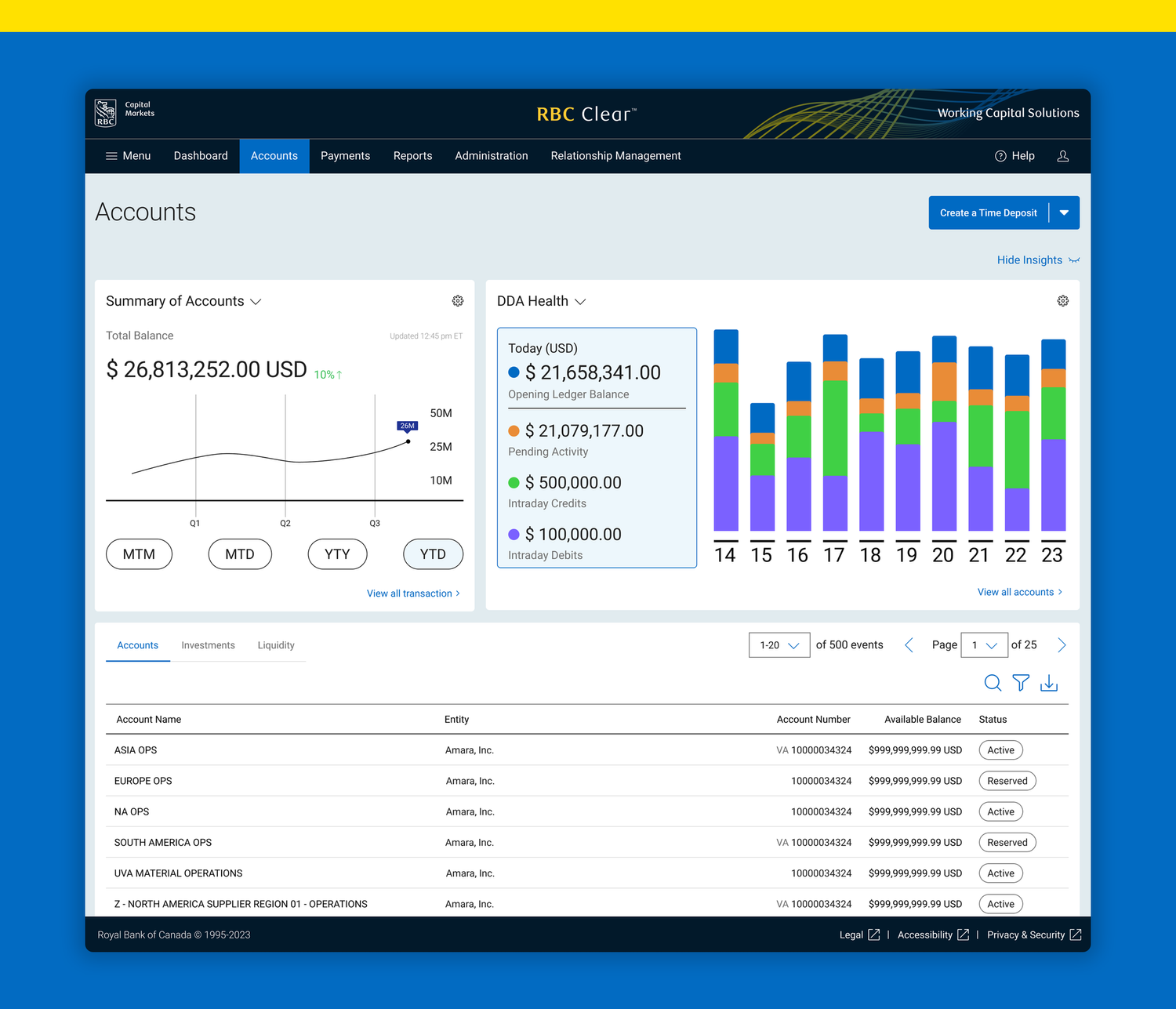The height and width of the screenshot is (1009, 1176).
Task: Open the Page number dropdown
Action: (x=984, y=645)
